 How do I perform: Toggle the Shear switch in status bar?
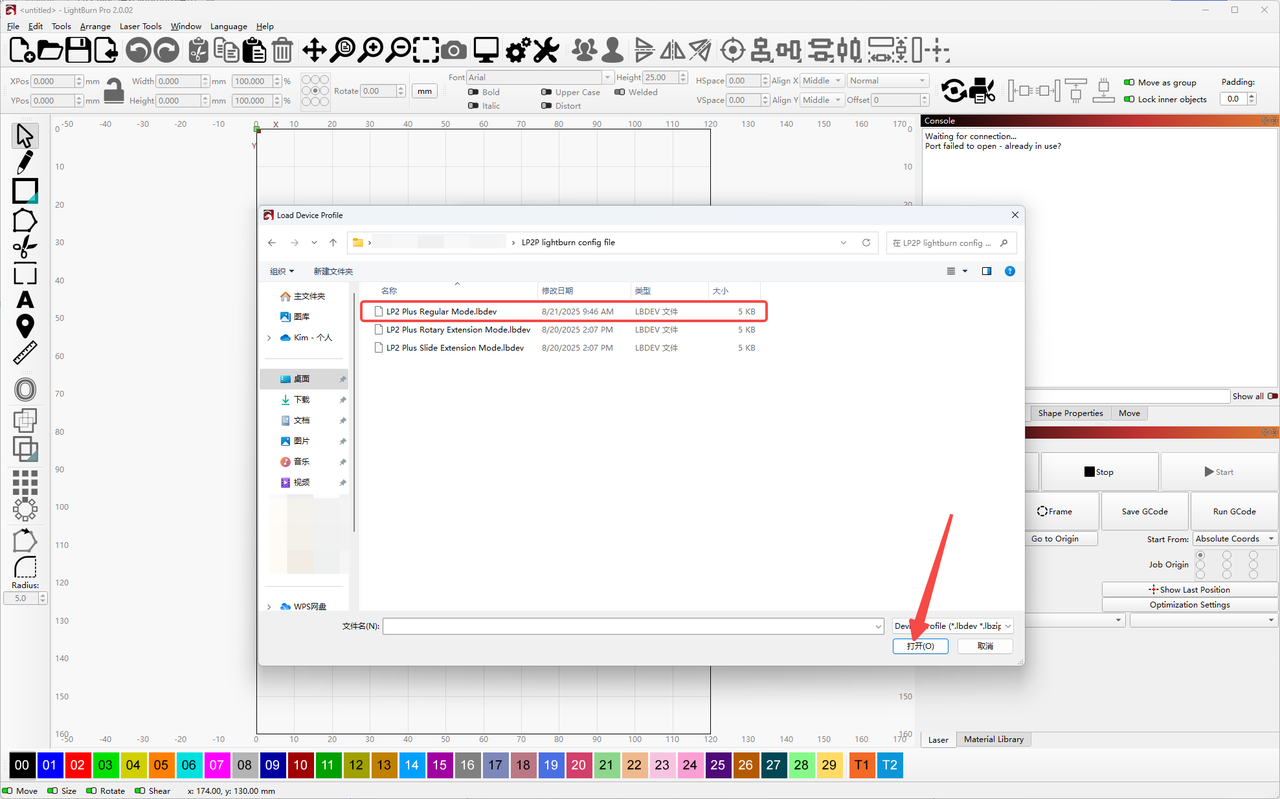point(141,791)
